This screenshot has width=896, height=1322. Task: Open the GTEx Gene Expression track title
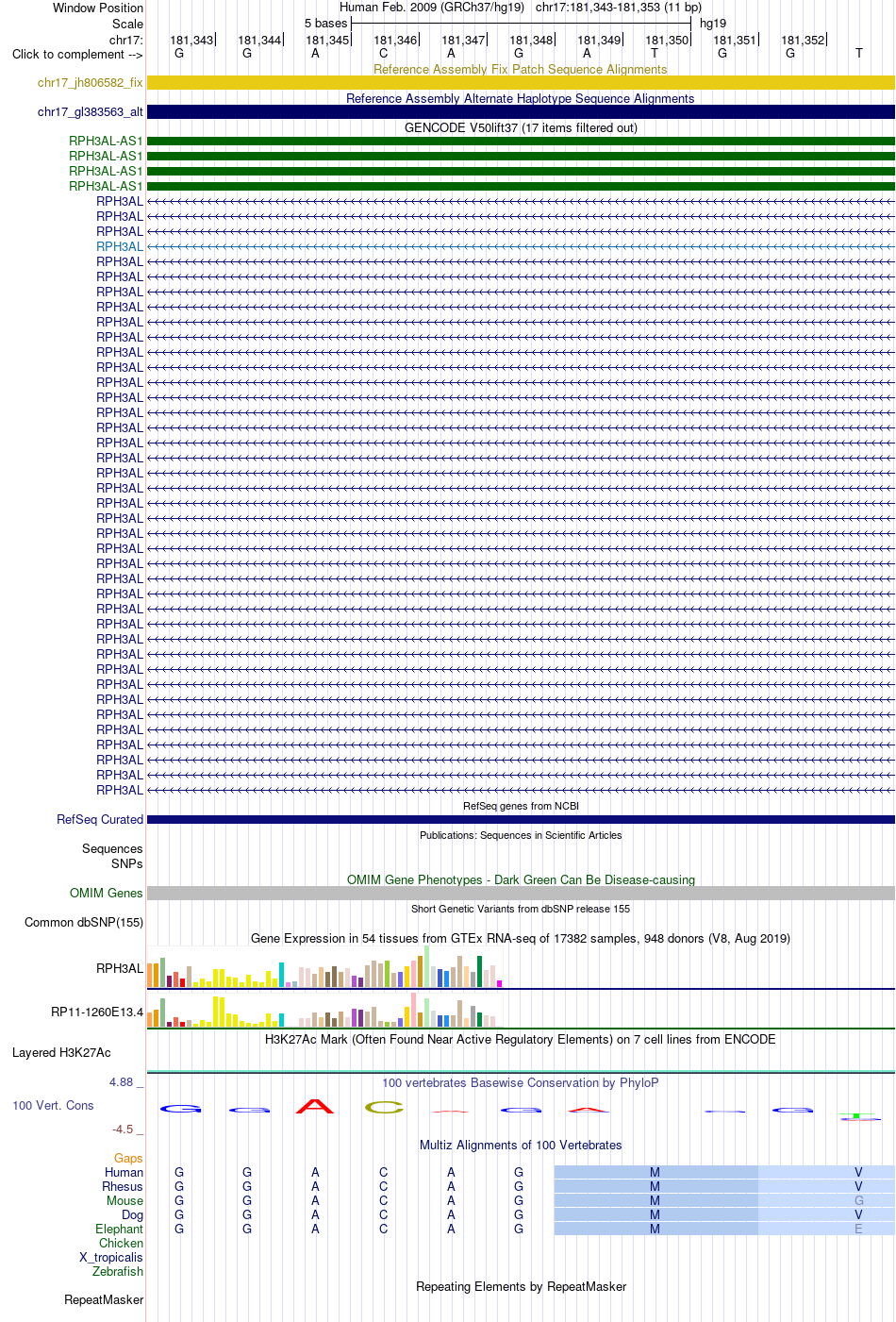521,938
